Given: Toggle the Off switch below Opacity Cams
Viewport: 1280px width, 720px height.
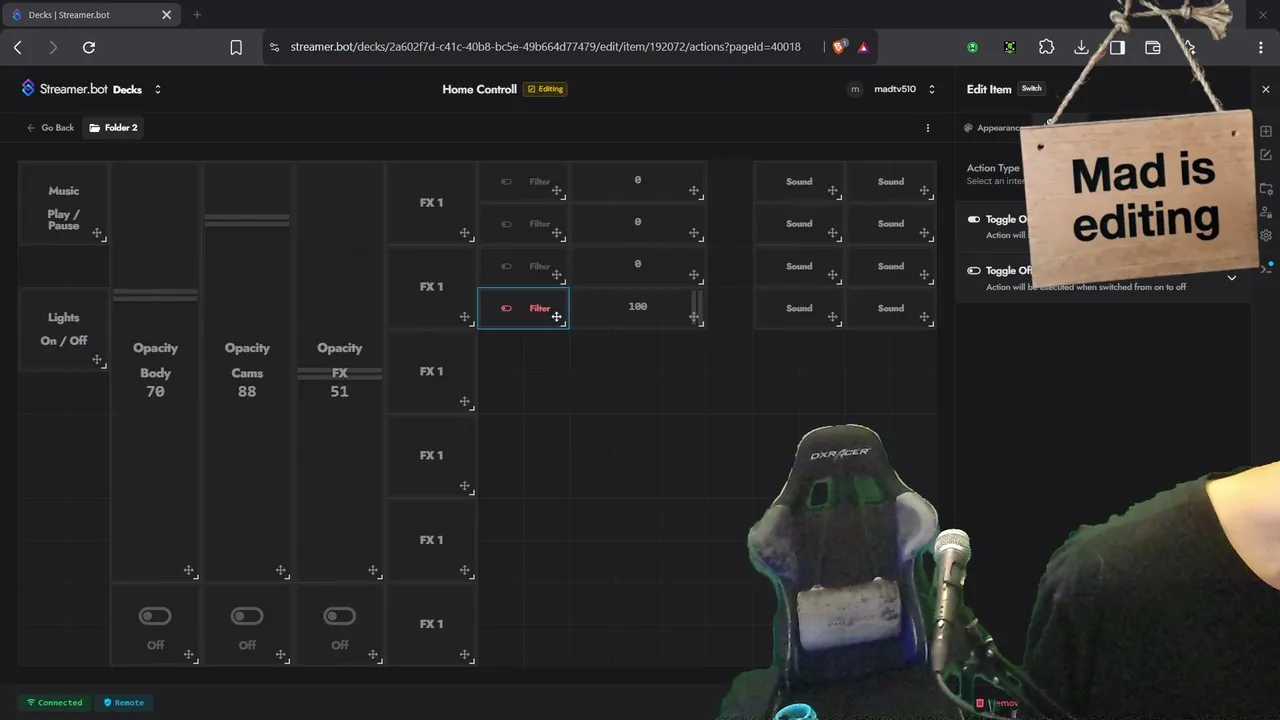Looking at the screenshot, I should tap(247, 616).
